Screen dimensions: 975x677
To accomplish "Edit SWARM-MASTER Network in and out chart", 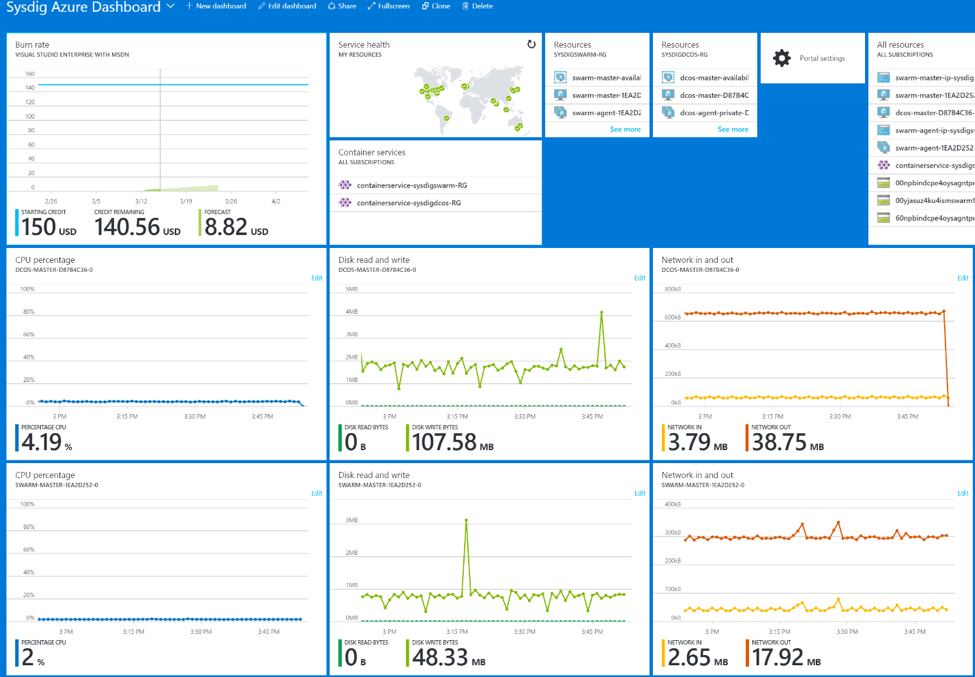I will click(963, 493).
